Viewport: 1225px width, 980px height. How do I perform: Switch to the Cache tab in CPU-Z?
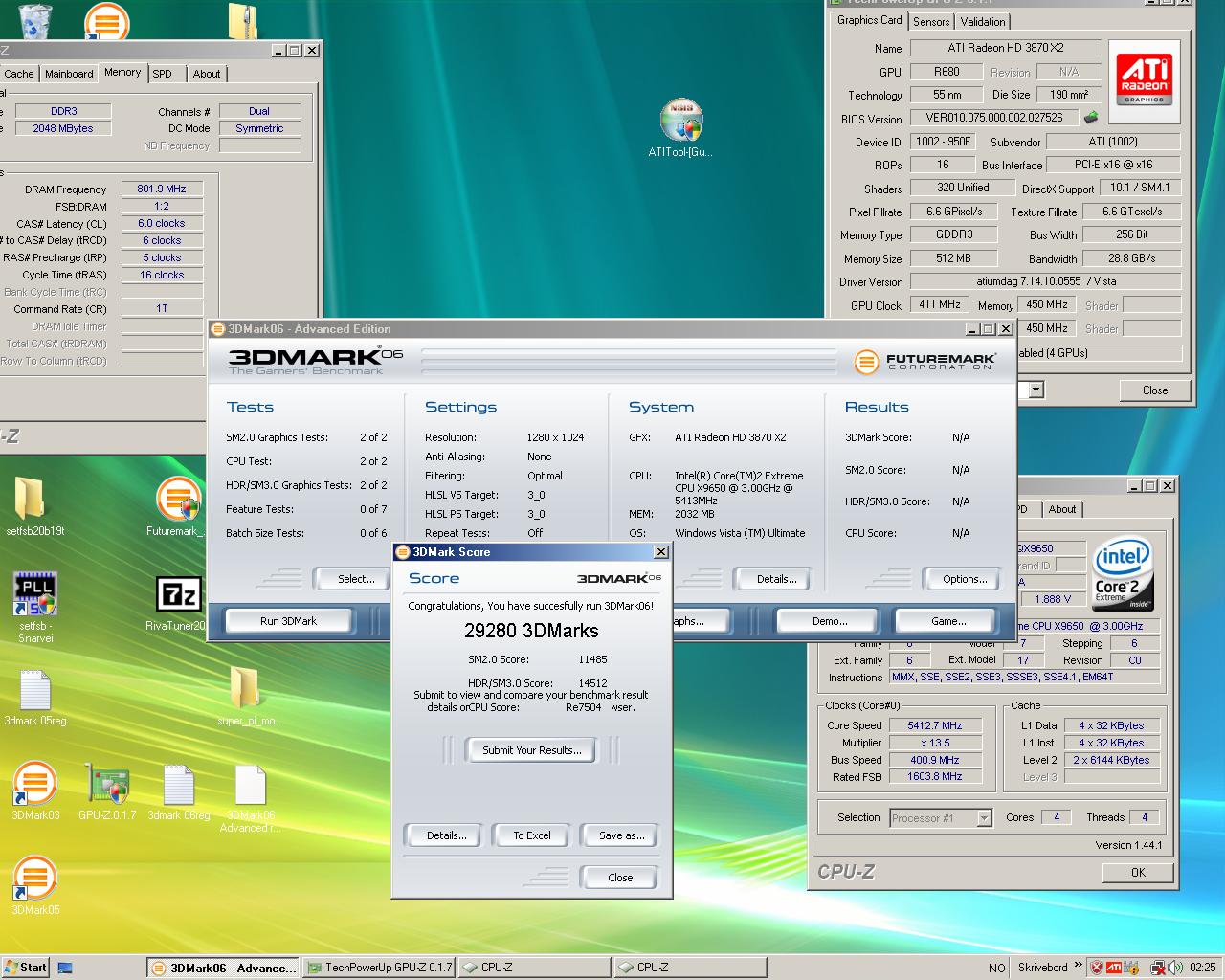click(18, 74)
